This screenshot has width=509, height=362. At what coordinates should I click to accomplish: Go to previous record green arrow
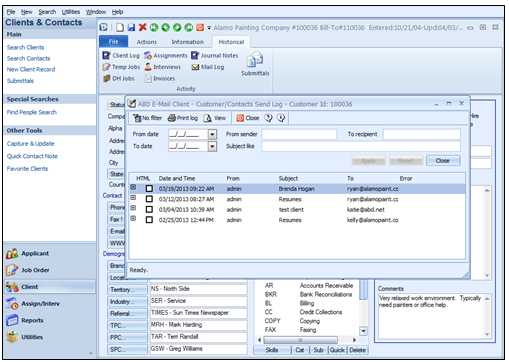[165, 27]
